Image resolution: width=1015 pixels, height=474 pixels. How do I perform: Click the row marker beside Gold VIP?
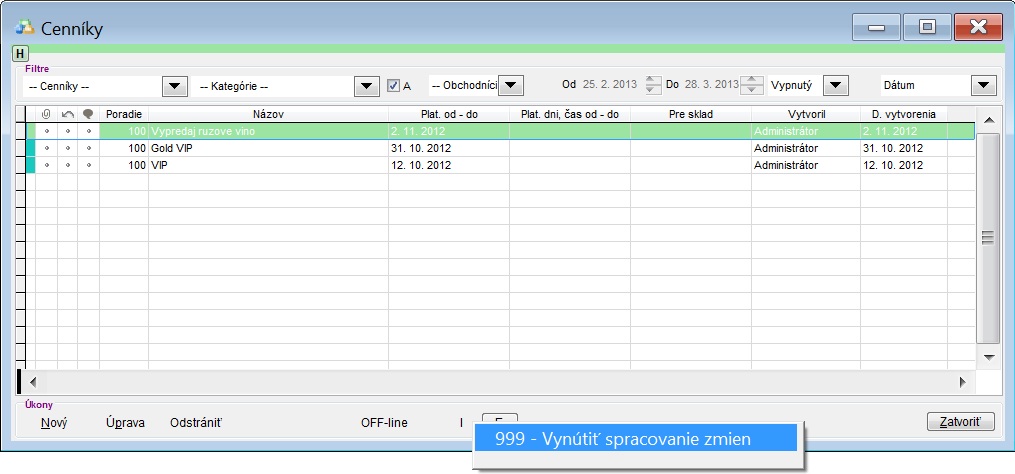click(x=29, y=148)
